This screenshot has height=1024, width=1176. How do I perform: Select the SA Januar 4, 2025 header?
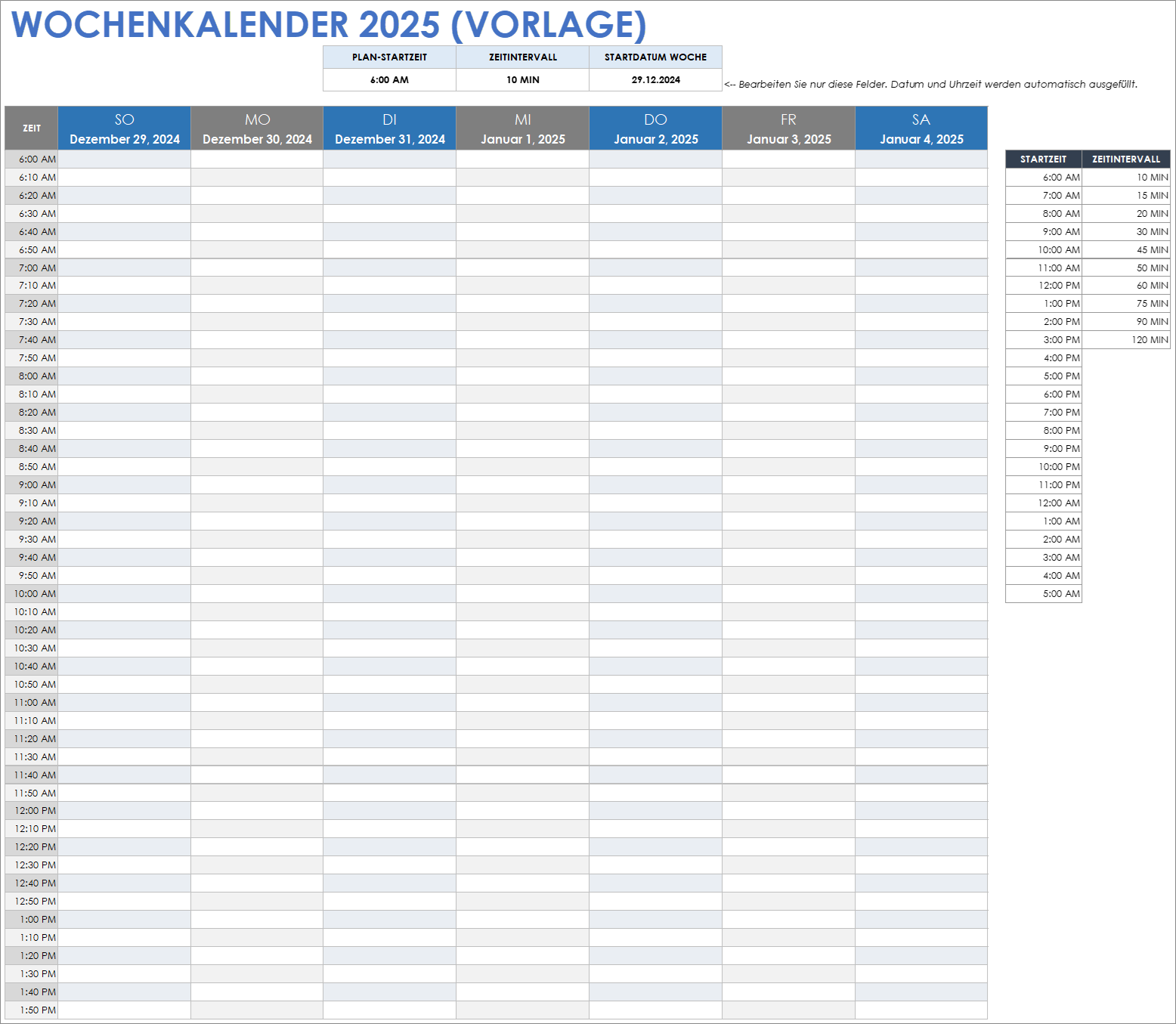tap(921, 128)
